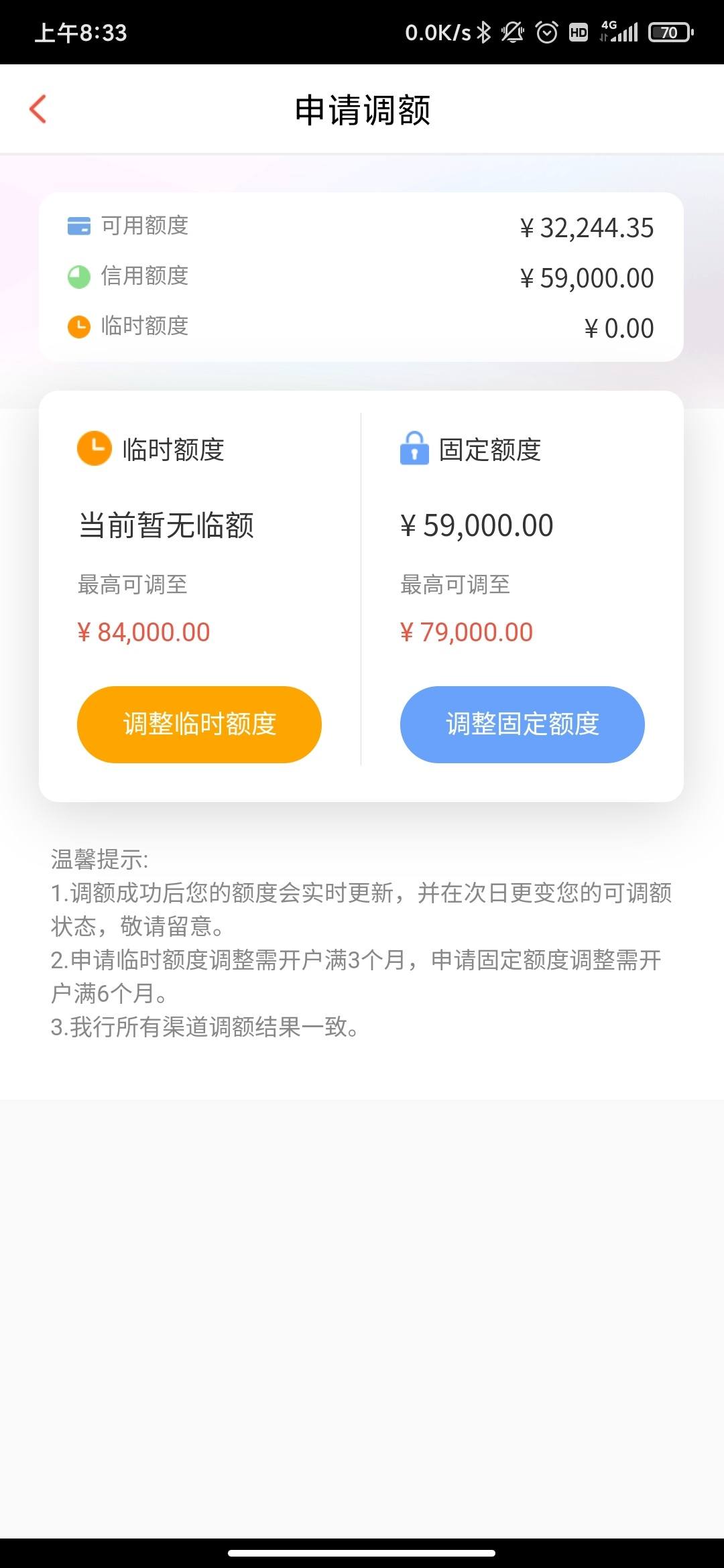Tap the muted bell status icon
The image size is (724, 1568).
[513, 32]
